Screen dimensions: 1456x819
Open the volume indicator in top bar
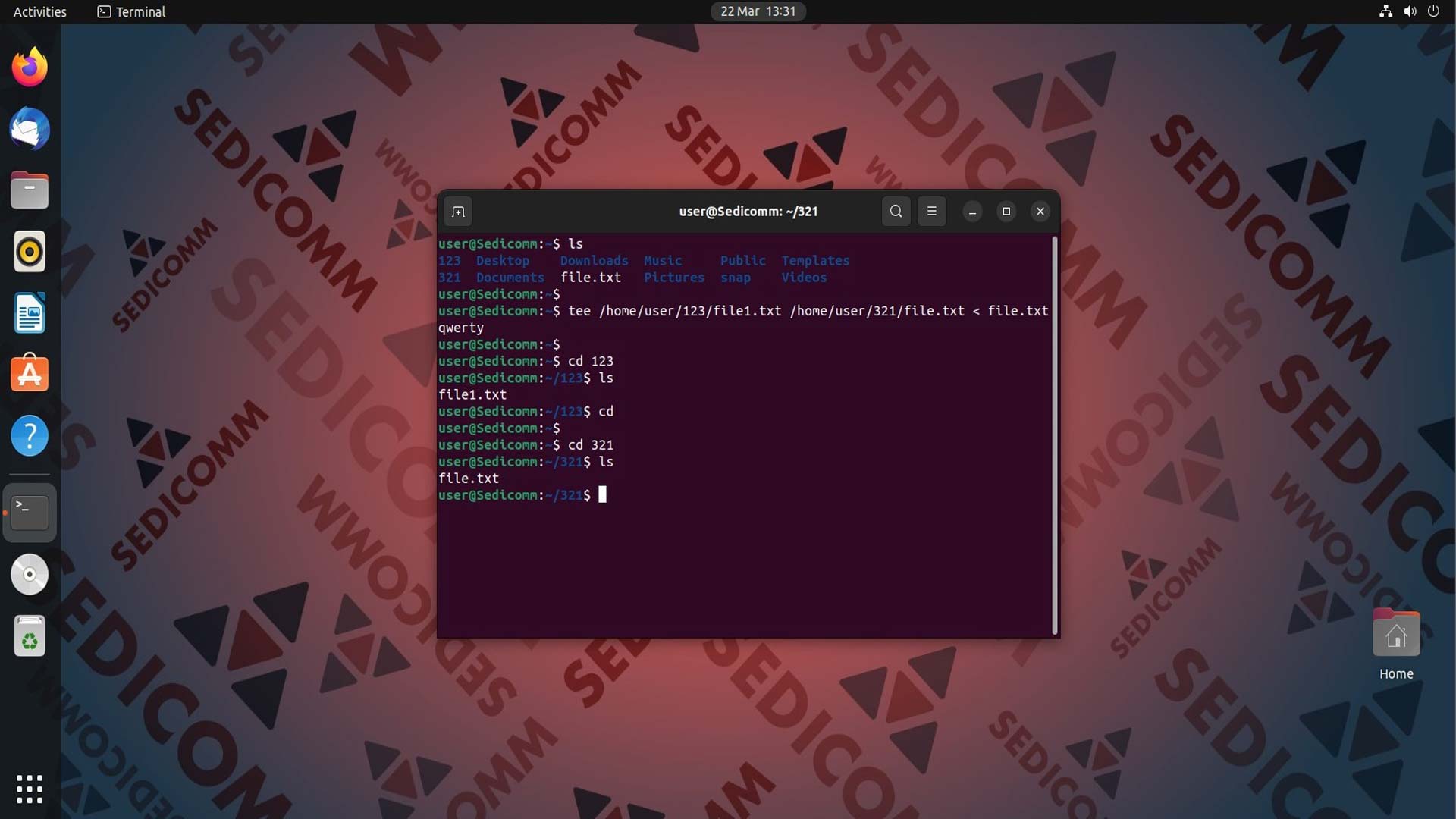click(x=1410, y=11)
